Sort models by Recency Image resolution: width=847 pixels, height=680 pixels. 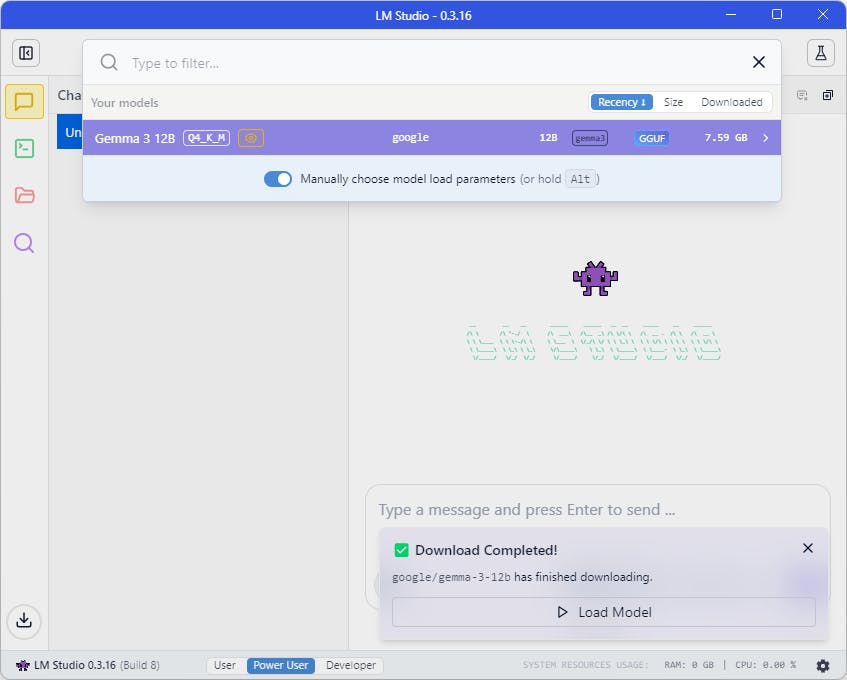[x=621, y=102]
